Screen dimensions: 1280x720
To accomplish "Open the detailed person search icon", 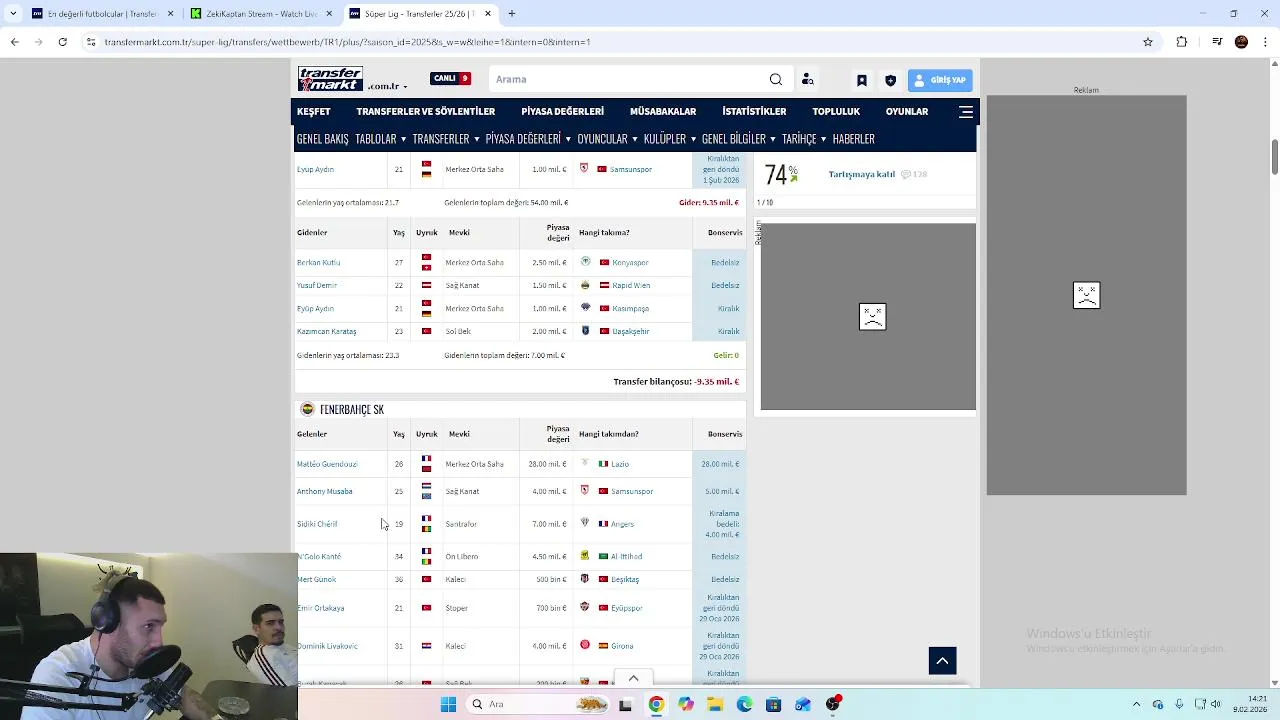I will 807,79.
